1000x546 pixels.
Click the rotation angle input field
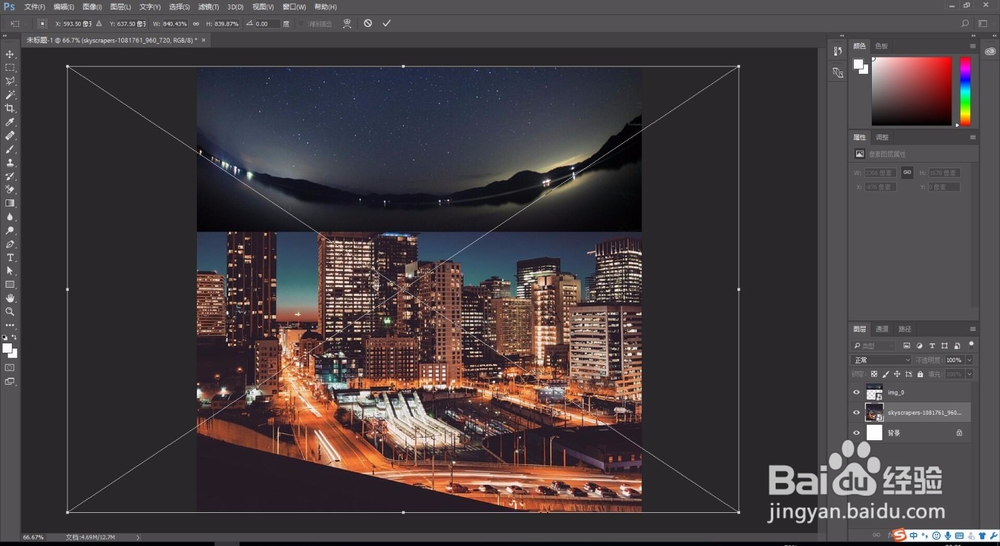(x=266, y=24)
